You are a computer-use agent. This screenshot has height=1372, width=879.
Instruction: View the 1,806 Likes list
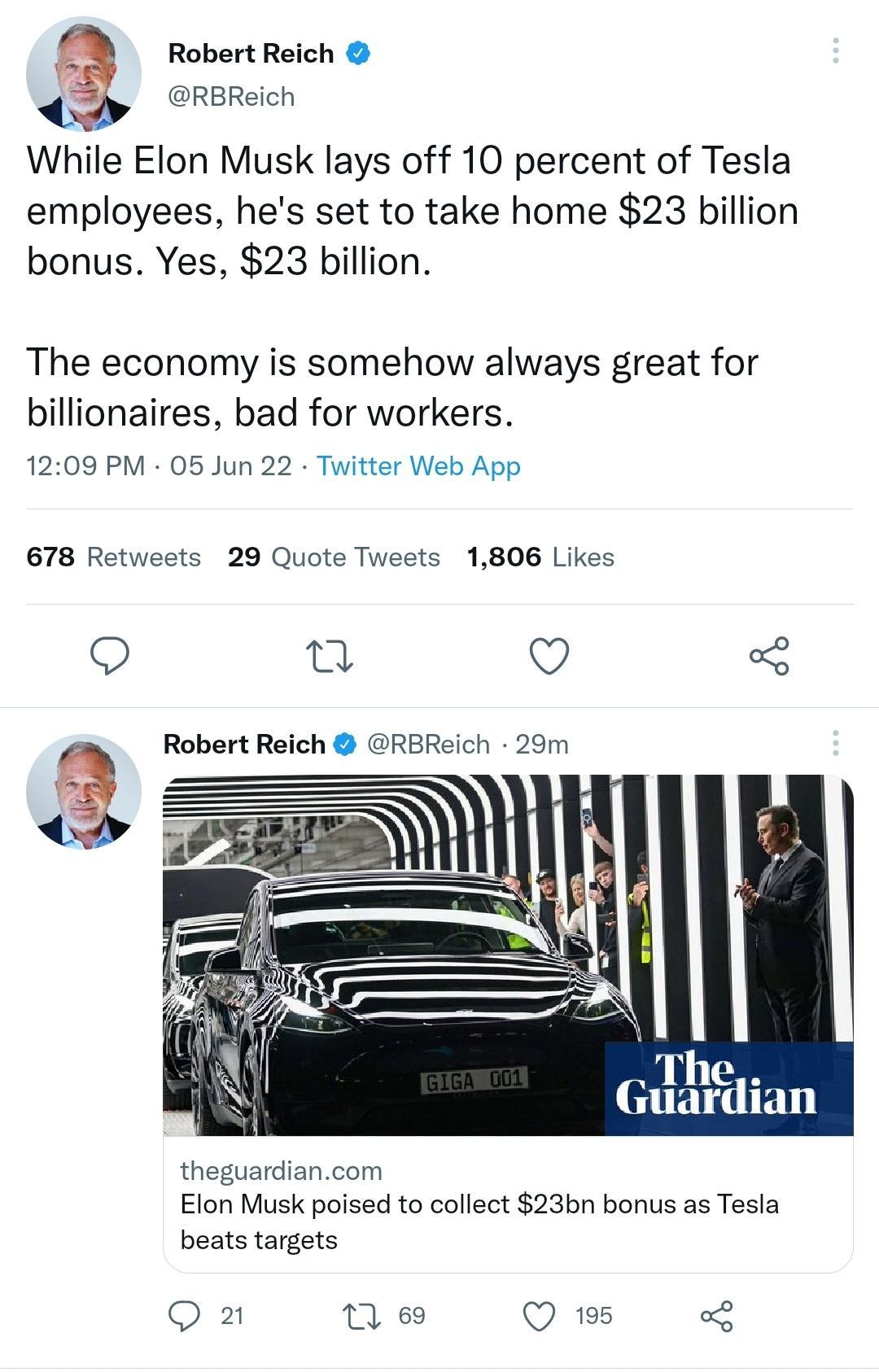pyautogui.click(x=540, y=557)
